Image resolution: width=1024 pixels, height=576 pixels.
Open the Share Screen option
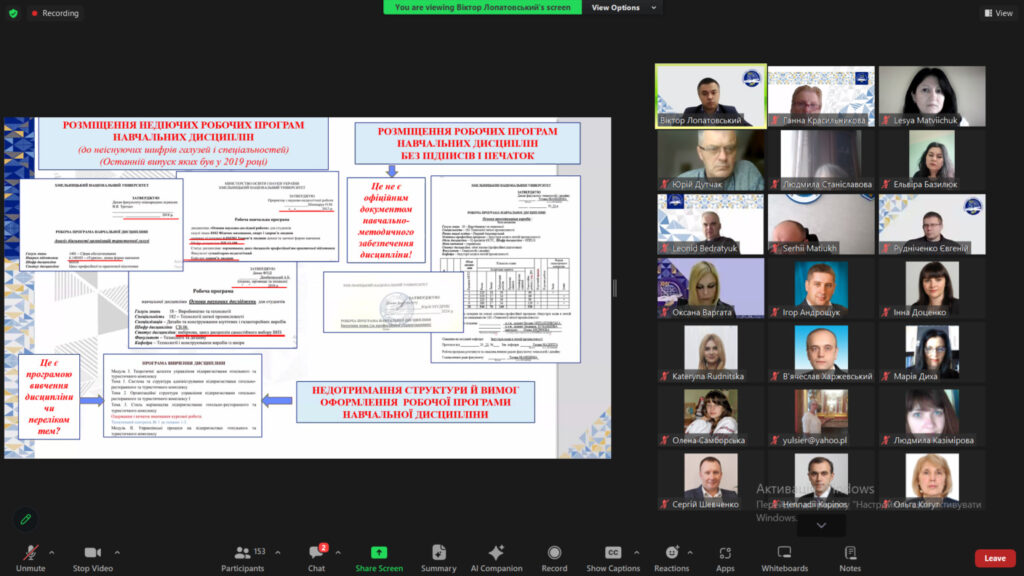(379, 557)
